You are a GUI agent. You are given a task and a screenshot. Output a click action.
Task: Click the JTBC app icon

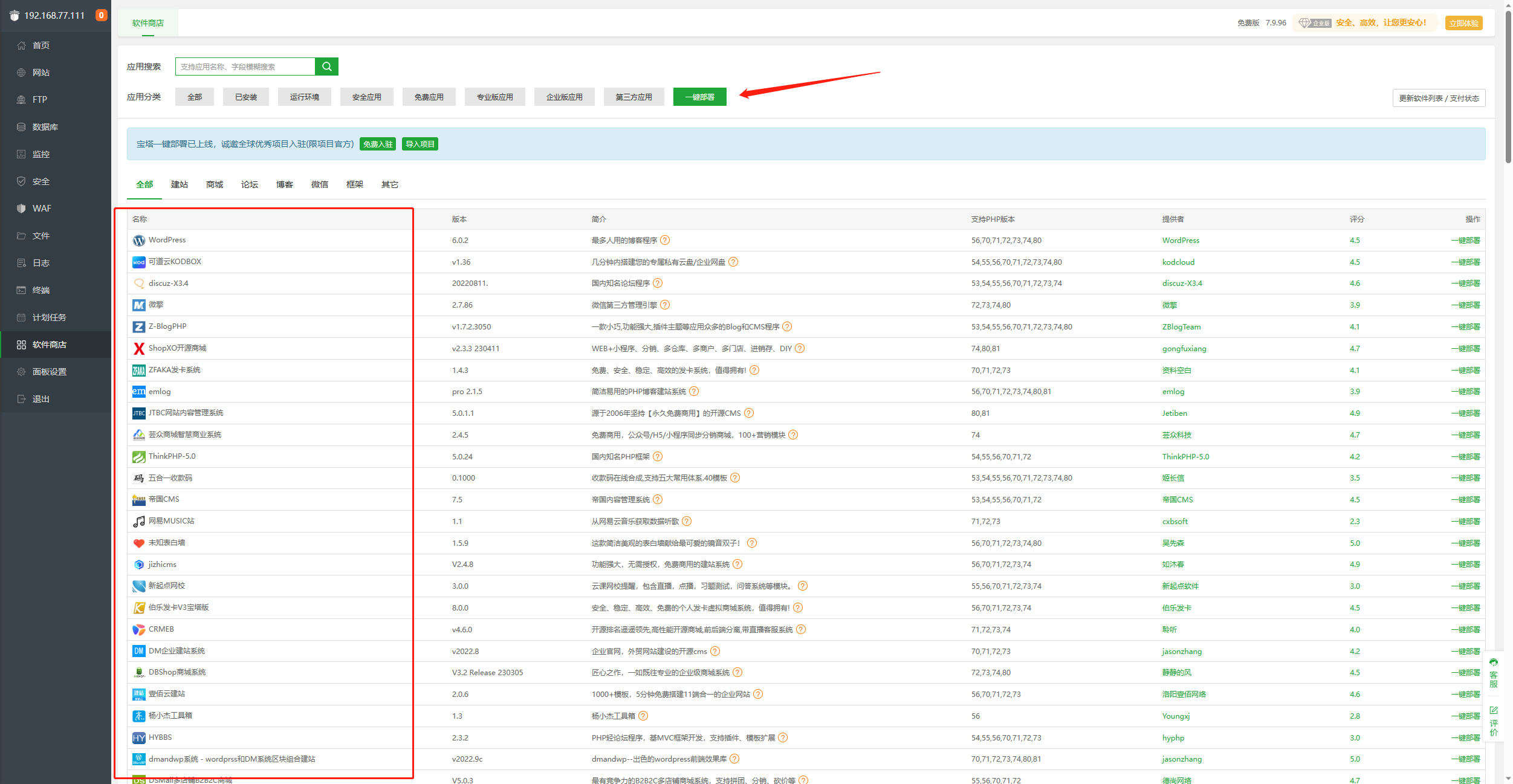point(139,413)
